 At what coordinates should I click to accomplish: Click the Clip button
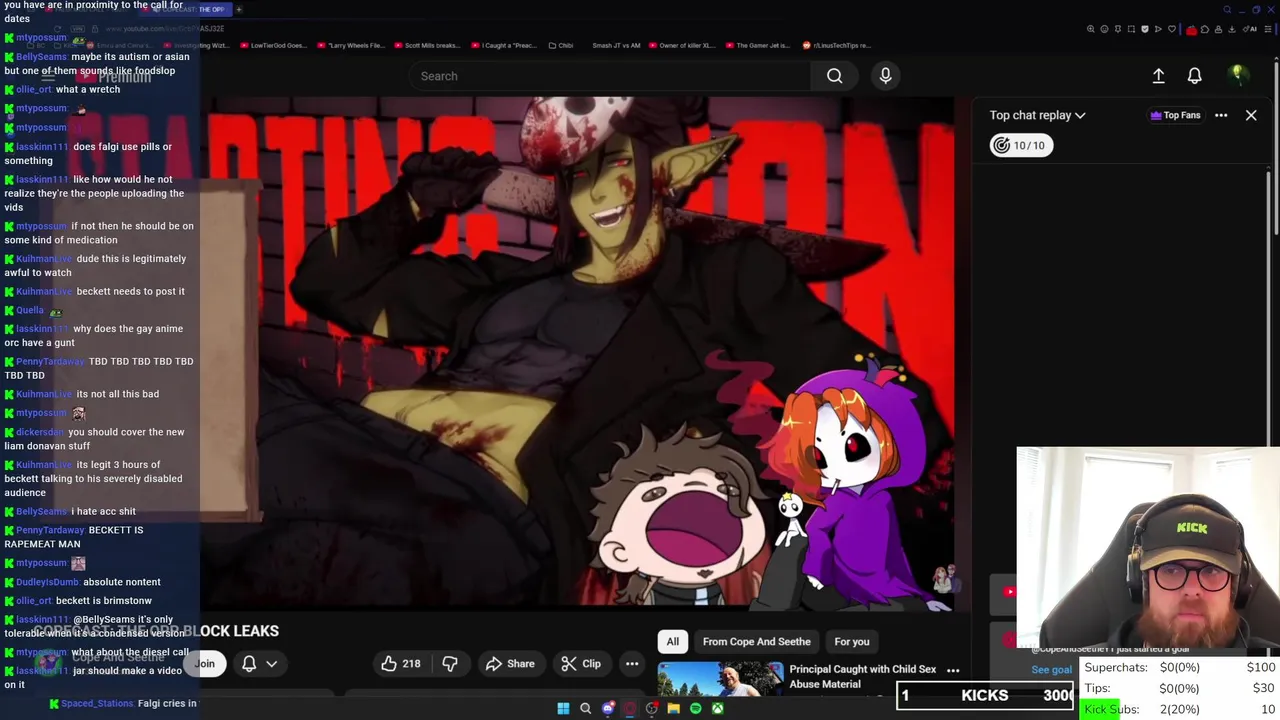tap(581, 663)
